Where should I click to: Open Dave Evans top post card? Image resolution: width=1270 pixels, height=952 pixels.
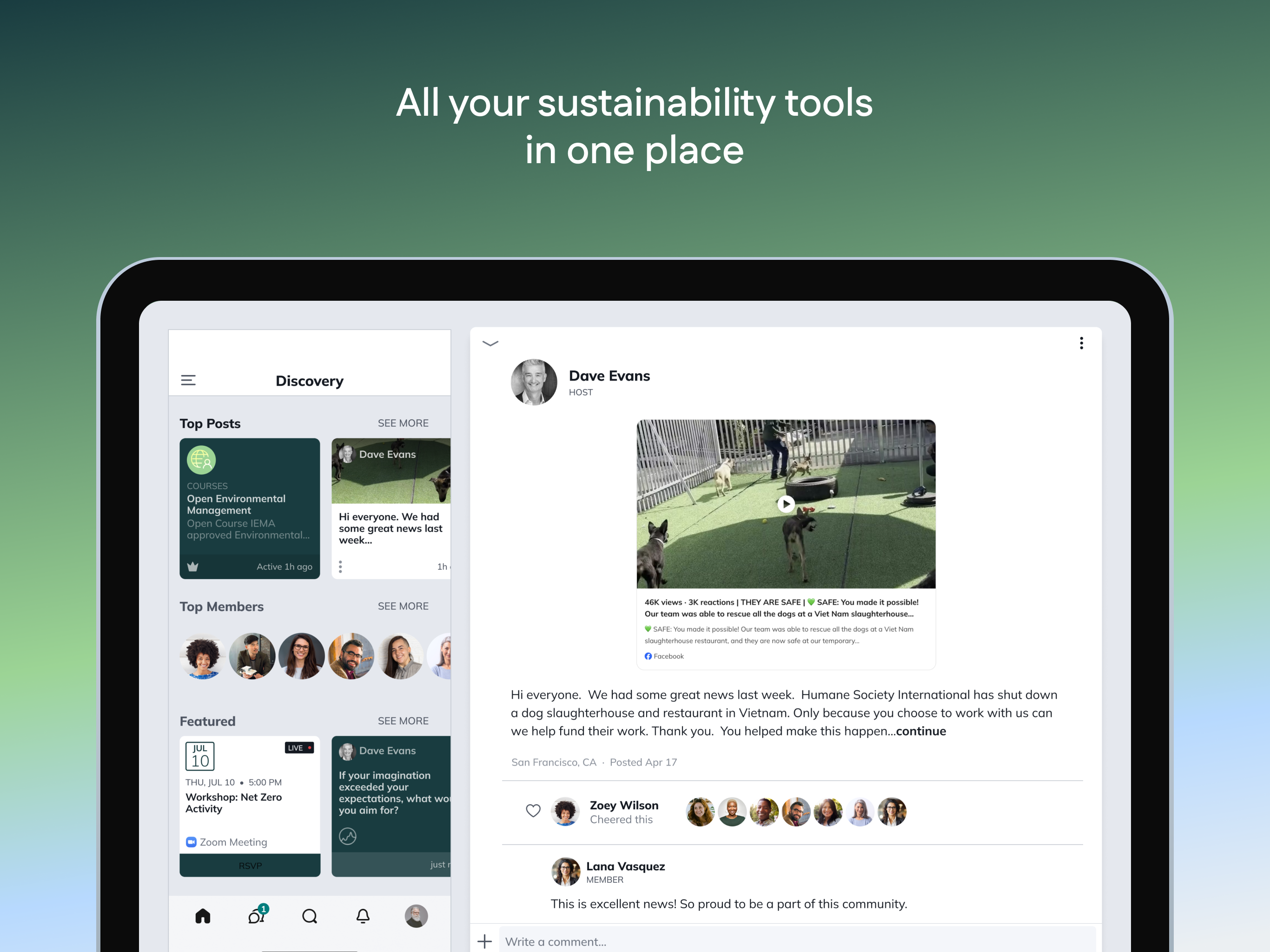391,509
